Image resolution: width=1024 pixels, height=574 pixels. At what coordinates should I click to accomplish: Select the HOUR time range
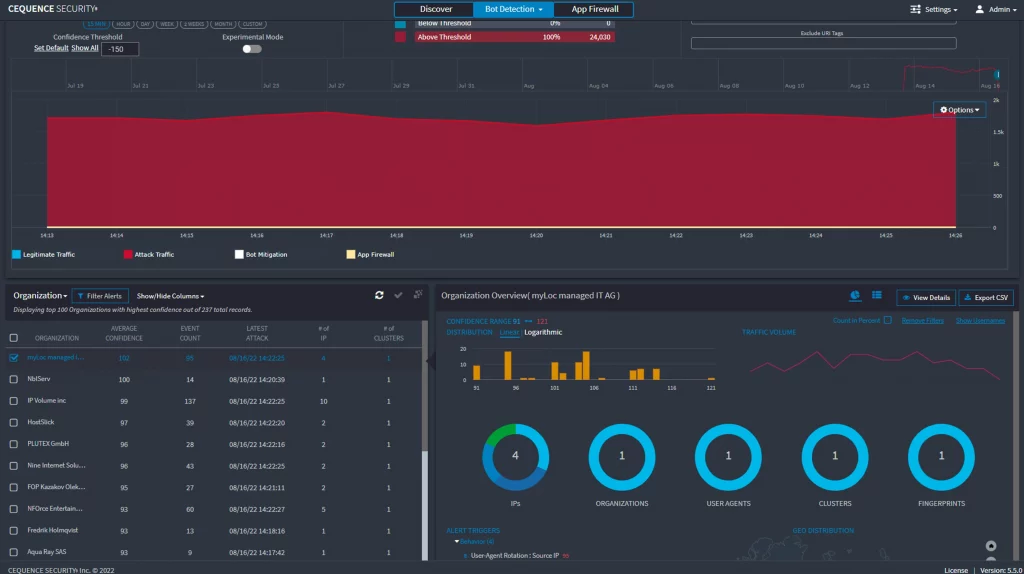tap(123, 24)
